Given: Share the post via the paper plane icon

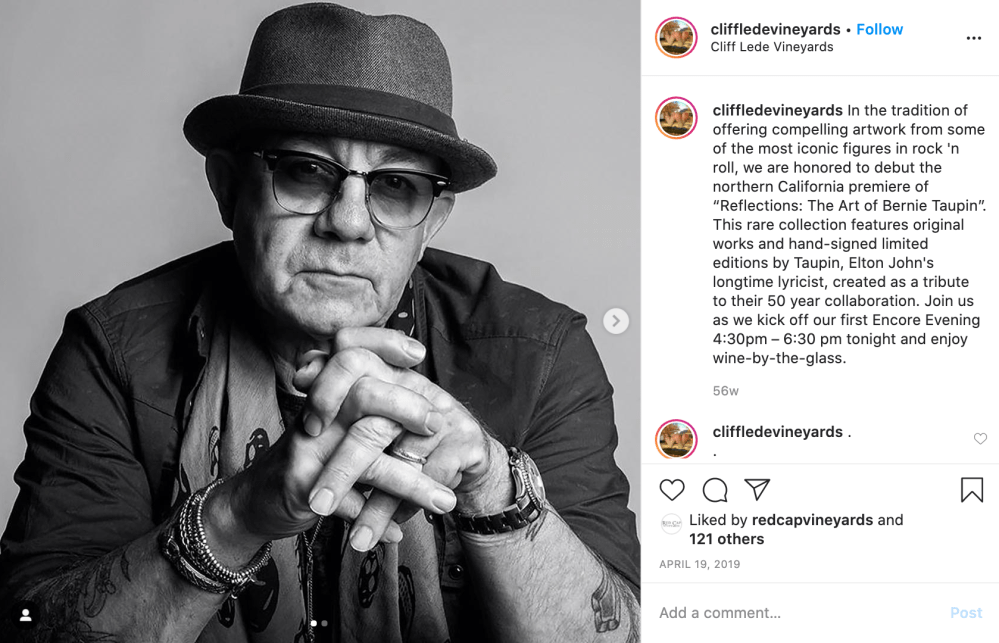Looking at the screenshot, I should pyautogui.click(x=757, y=489).
